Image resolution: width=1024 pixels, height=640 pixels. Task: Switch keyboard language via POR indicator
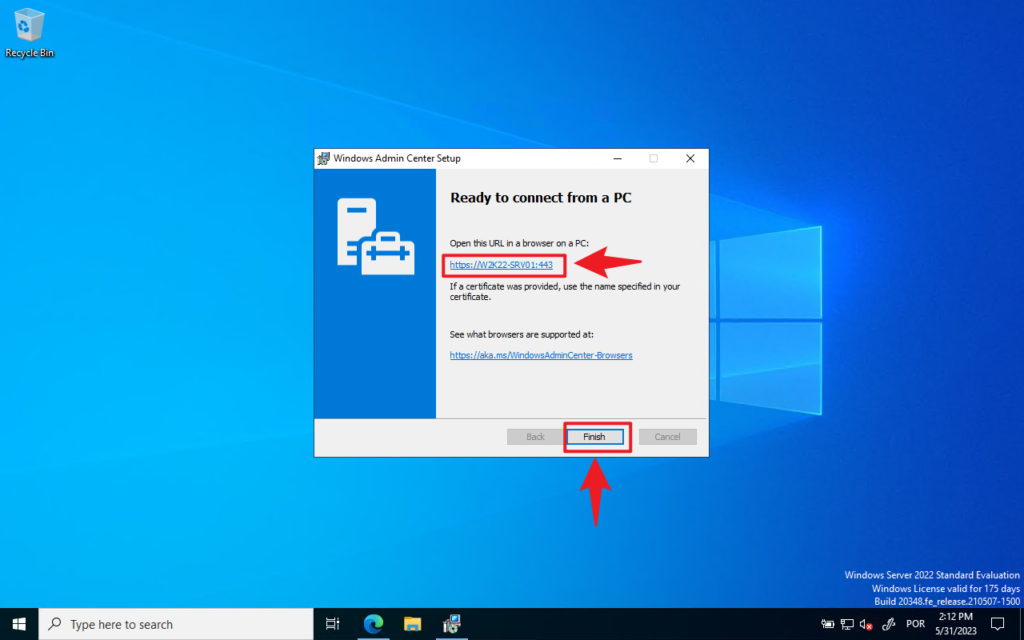click(x=915, y=623)
